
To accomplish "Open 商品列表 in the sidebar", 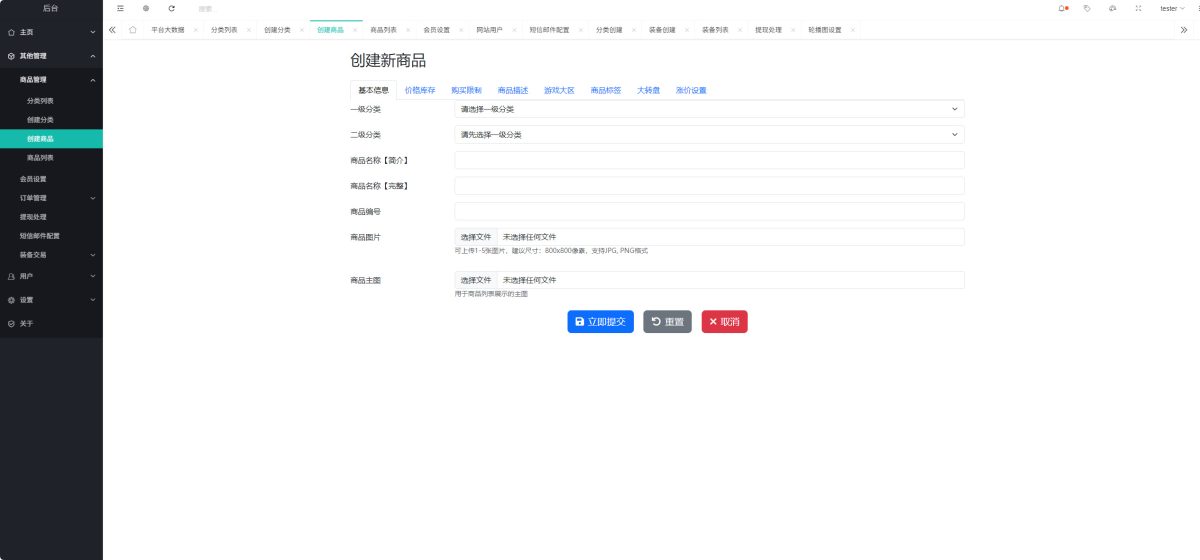I will [51, 158].
